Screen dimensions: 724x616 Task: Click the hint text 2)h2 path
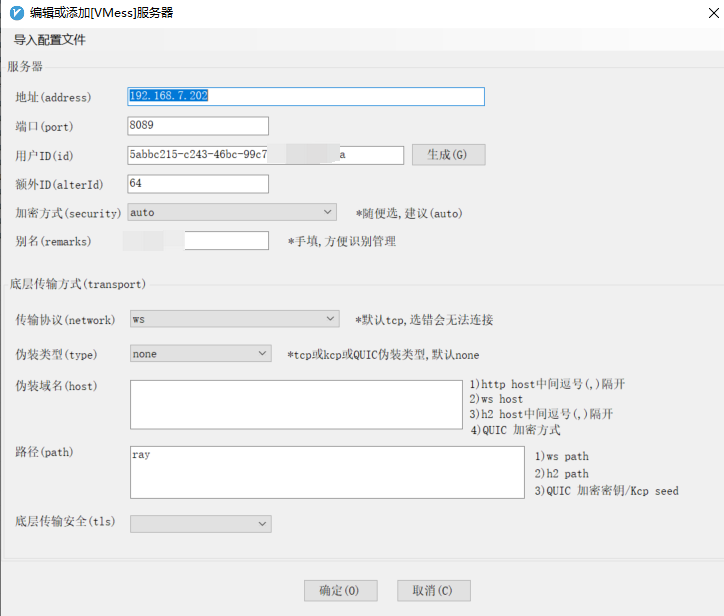562,473
